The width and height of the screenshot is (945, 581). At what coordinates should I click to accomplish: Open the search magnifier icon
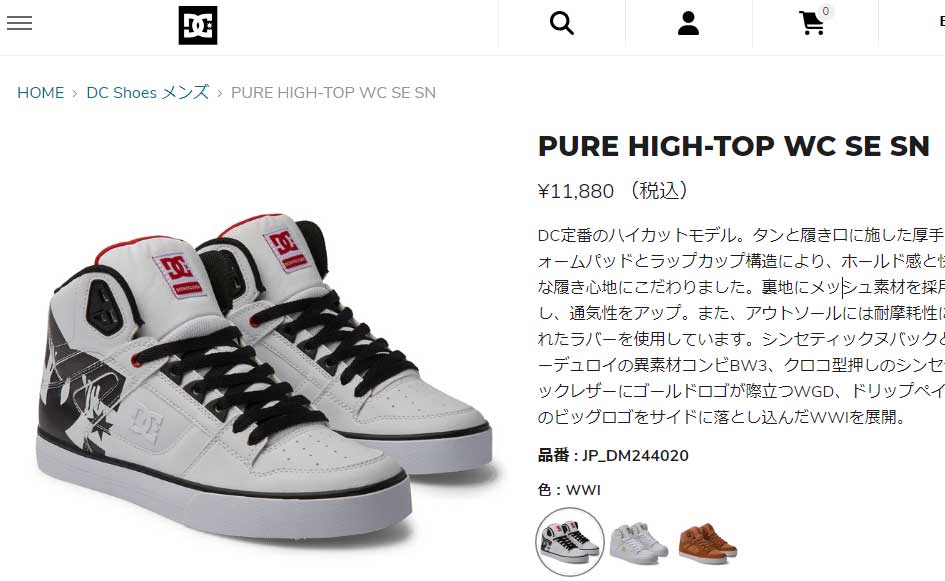[561, 24]
